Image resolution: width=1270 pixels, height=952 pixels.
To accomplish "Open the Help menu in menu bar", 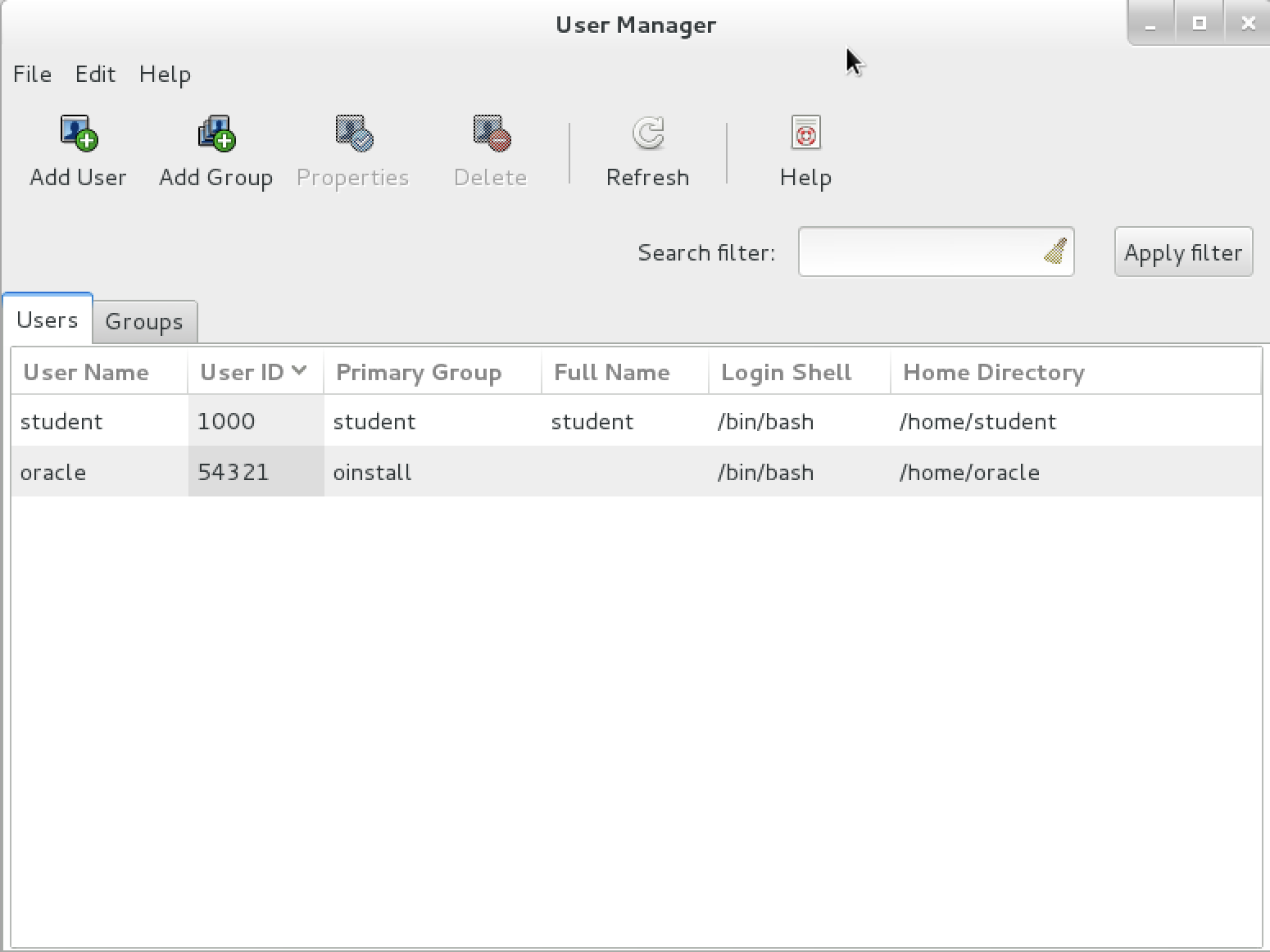I will click(x=165, y=74).
